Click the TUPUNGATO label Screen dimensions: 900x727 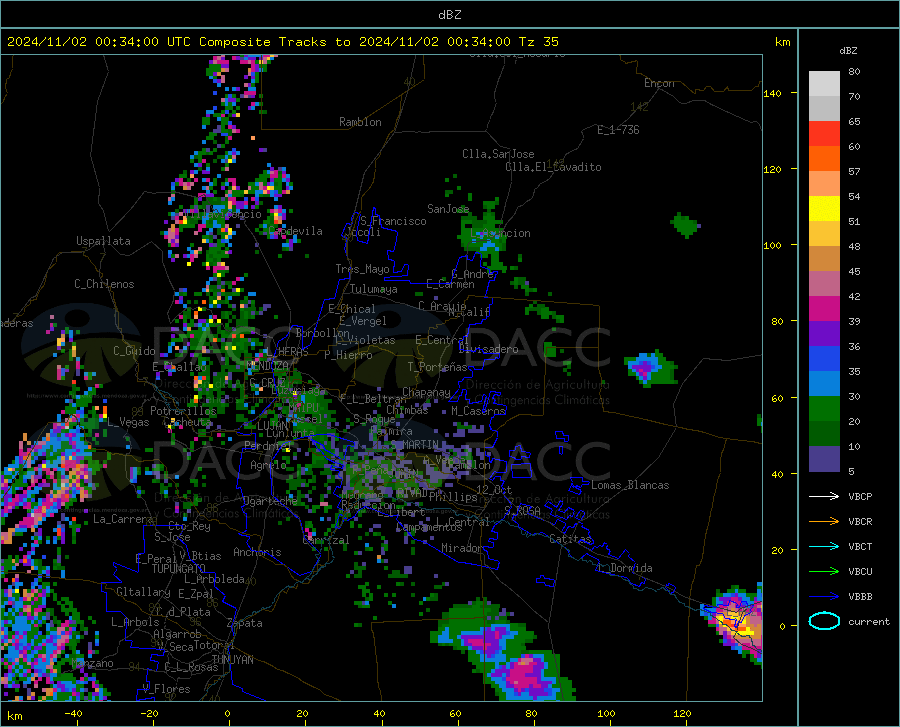pos(179,569)
